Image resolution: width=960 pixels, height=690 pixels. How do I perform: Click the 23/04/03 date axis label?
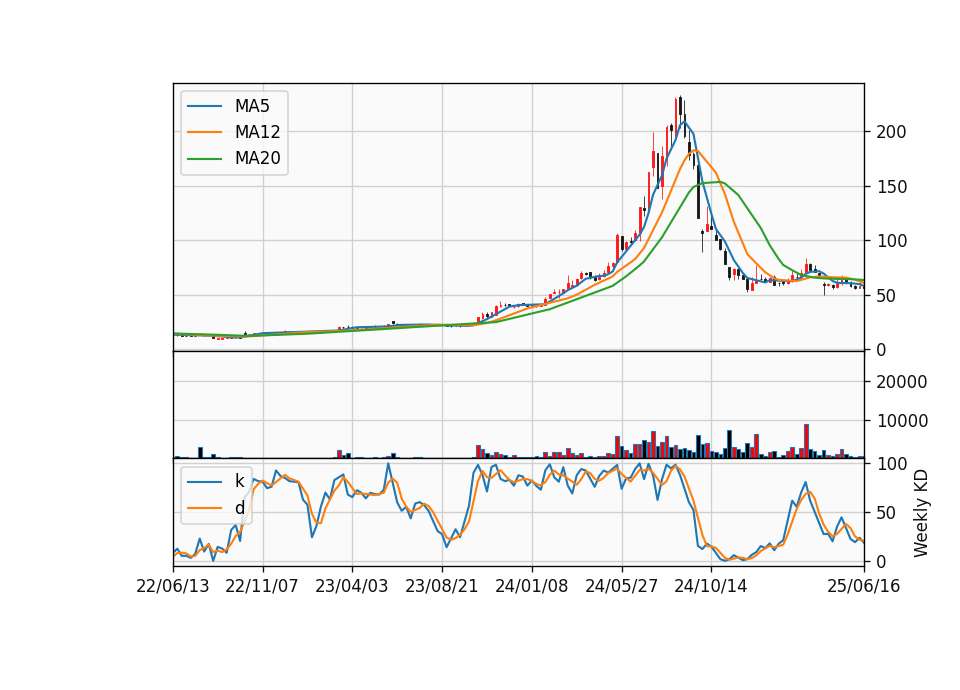pyautogui.click(x=351, y=586)
